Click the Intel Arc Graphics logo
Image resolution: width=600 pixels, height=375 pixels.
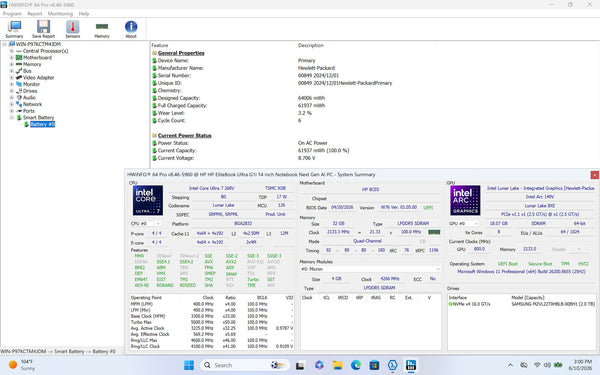465,200
